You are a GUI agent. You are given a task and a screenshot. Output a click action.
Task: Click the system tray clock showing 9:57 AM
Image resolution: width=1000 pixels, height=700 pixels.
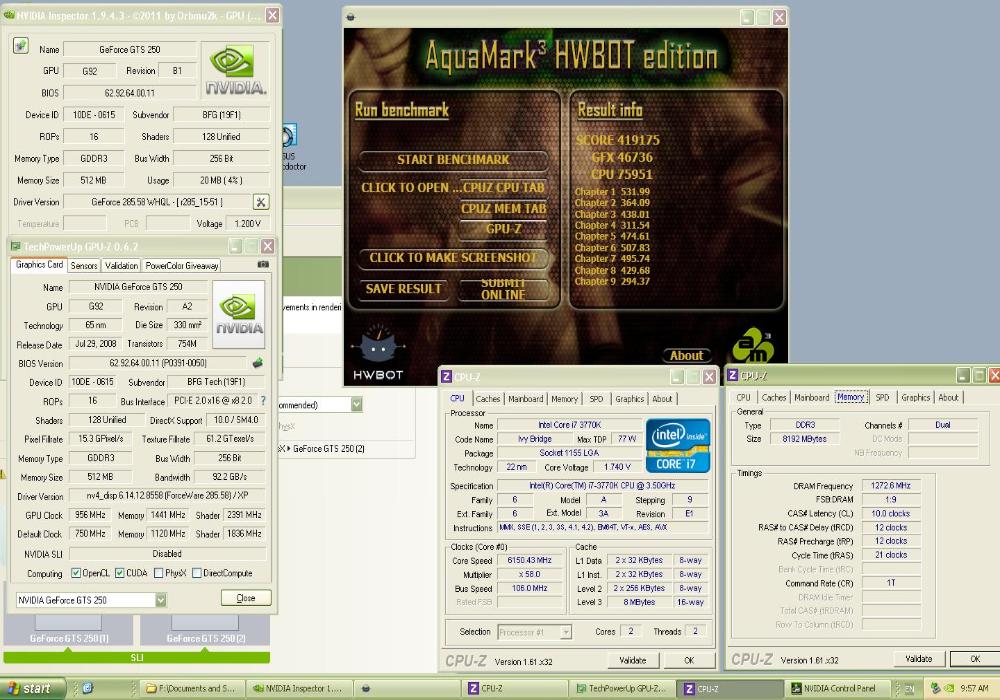click(x=974, y=689)
